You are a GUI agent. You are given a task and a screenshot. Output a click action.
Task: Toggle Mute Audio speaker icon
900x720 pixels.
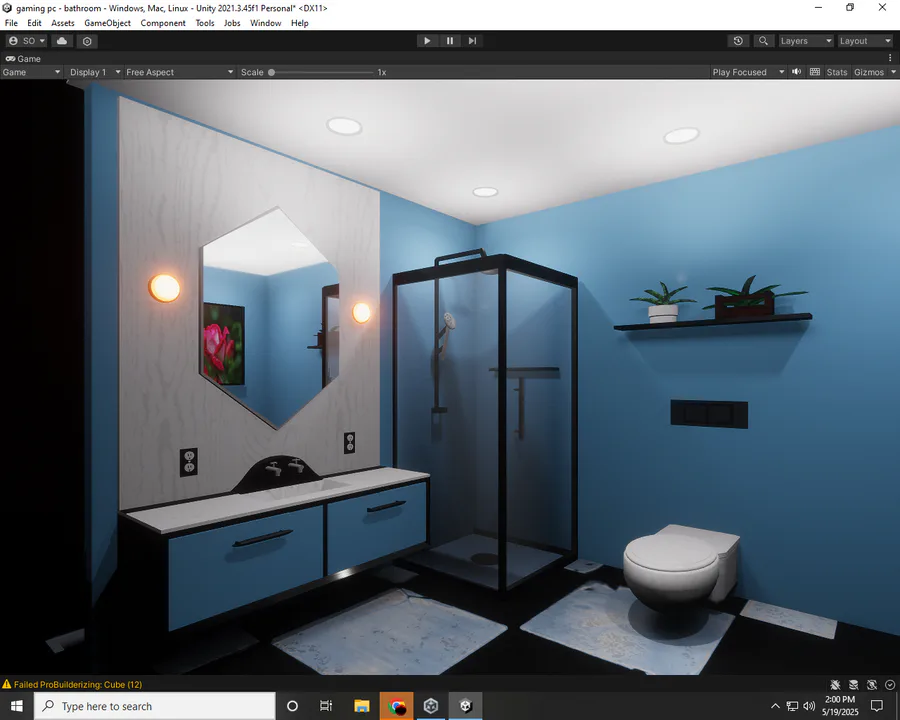pos(797,72)
